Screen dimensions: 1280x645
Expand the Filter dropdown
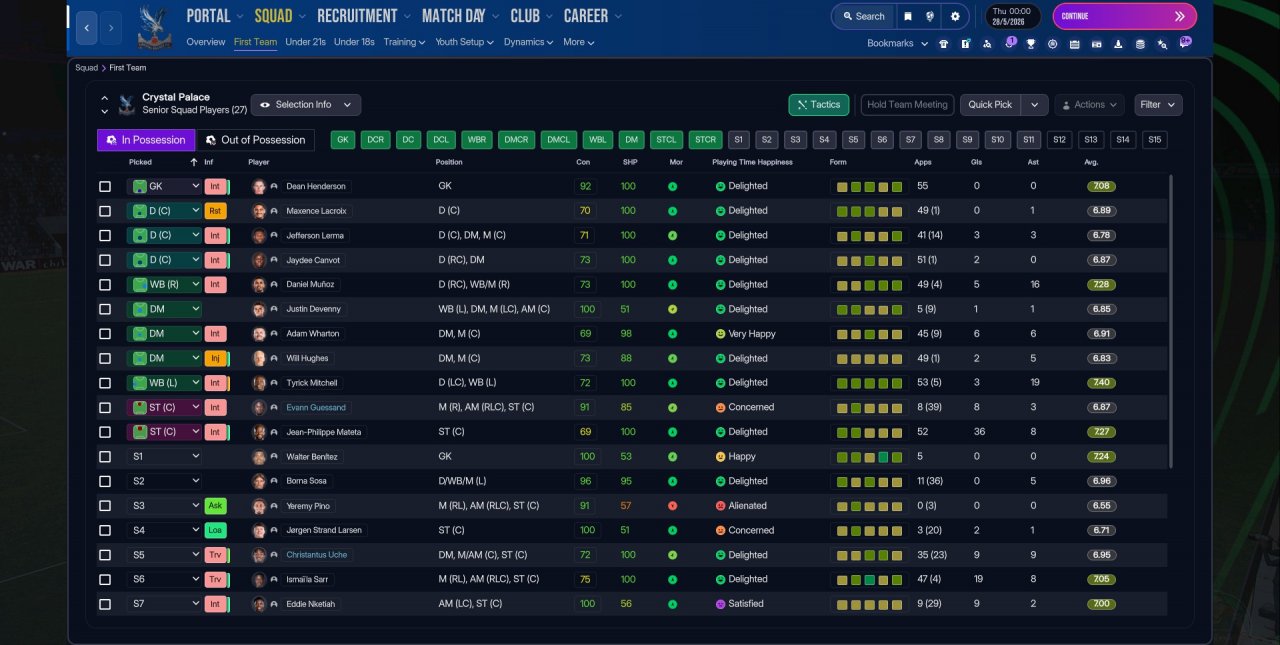pyautogui.click(x=1159, y=105)
